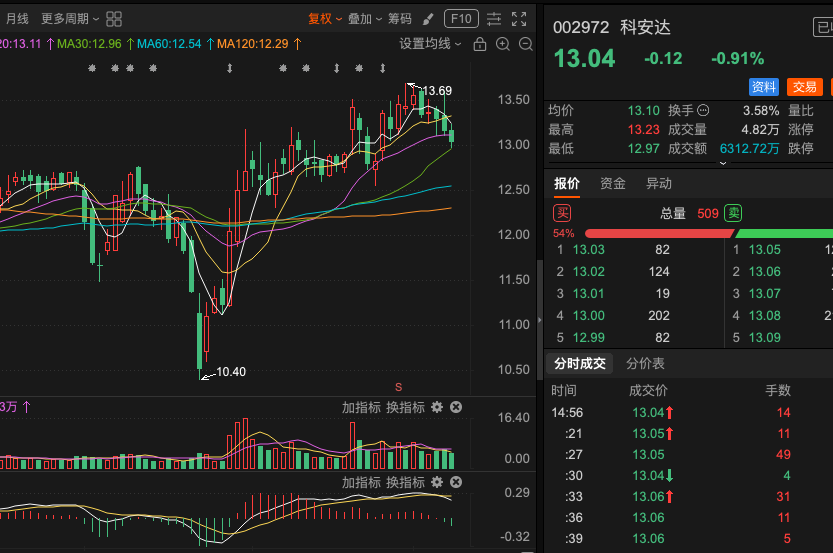Open the multi-chart grid layout icon
833x553 pixels.
click(x=114, y=19)
